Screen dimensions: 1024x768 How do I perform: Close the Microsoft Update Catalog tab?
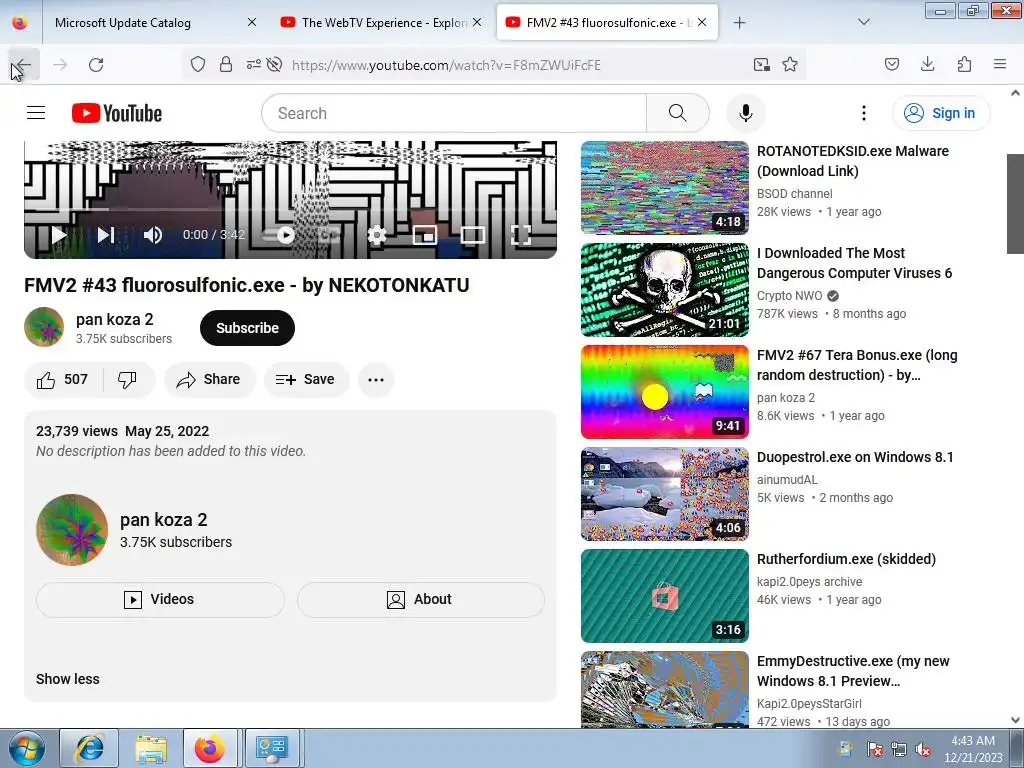click(252, 22)
